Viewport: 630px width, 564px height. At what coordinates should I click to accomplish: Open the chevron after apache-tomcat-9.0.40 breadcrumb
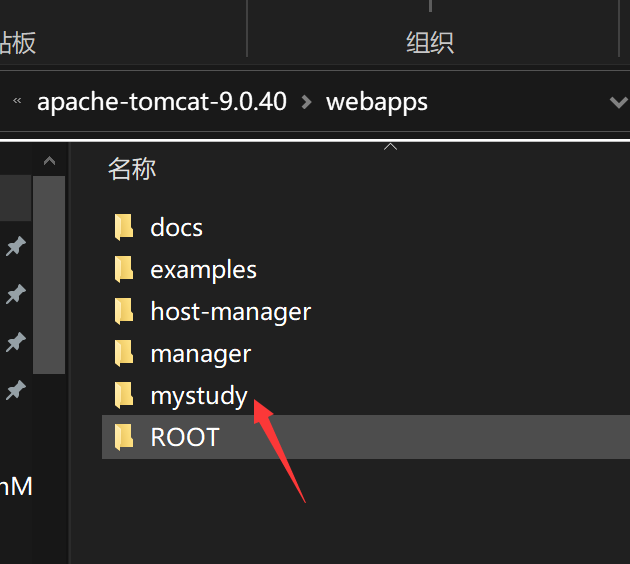coord(306,102)
